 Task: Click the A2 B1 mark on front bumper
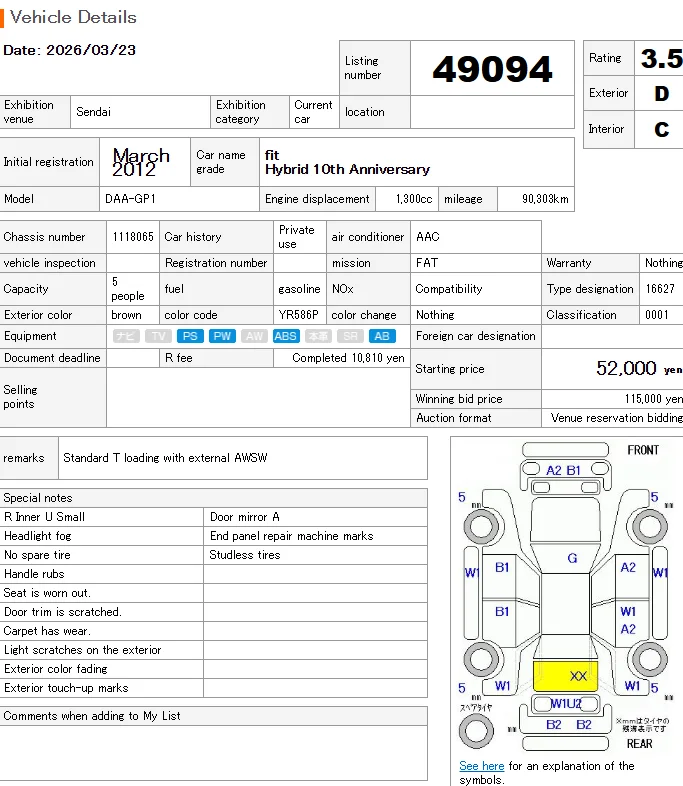point(563,471)
